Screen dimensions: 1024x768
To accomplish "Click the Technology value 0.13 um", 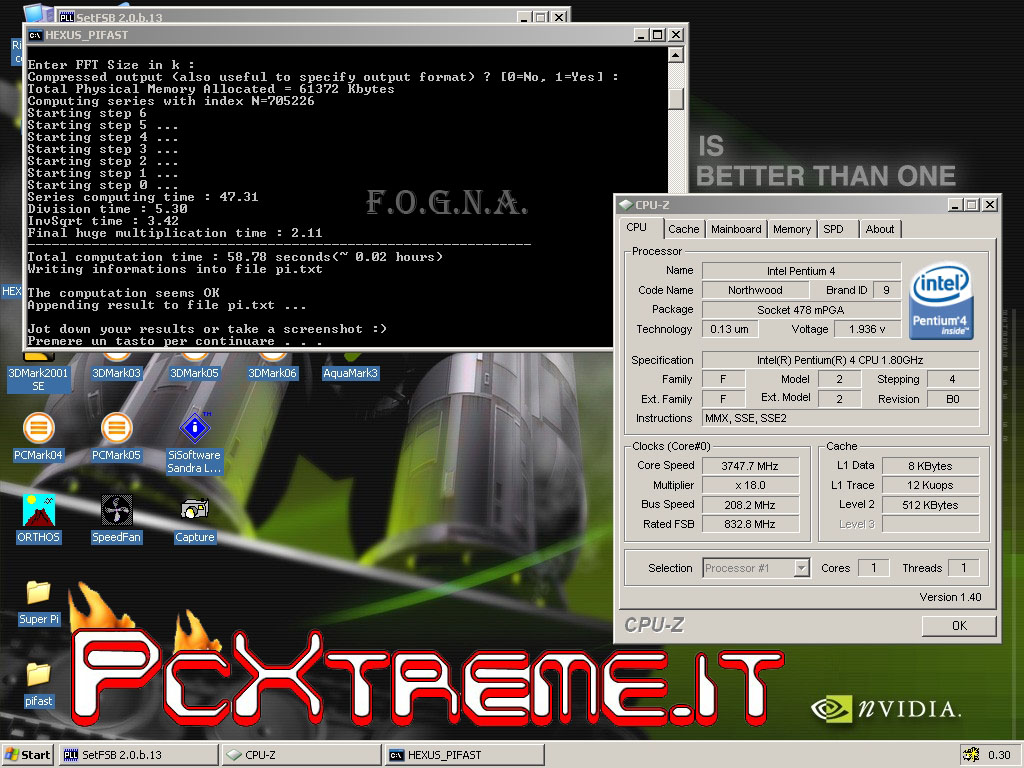I will tap(729, 329).
